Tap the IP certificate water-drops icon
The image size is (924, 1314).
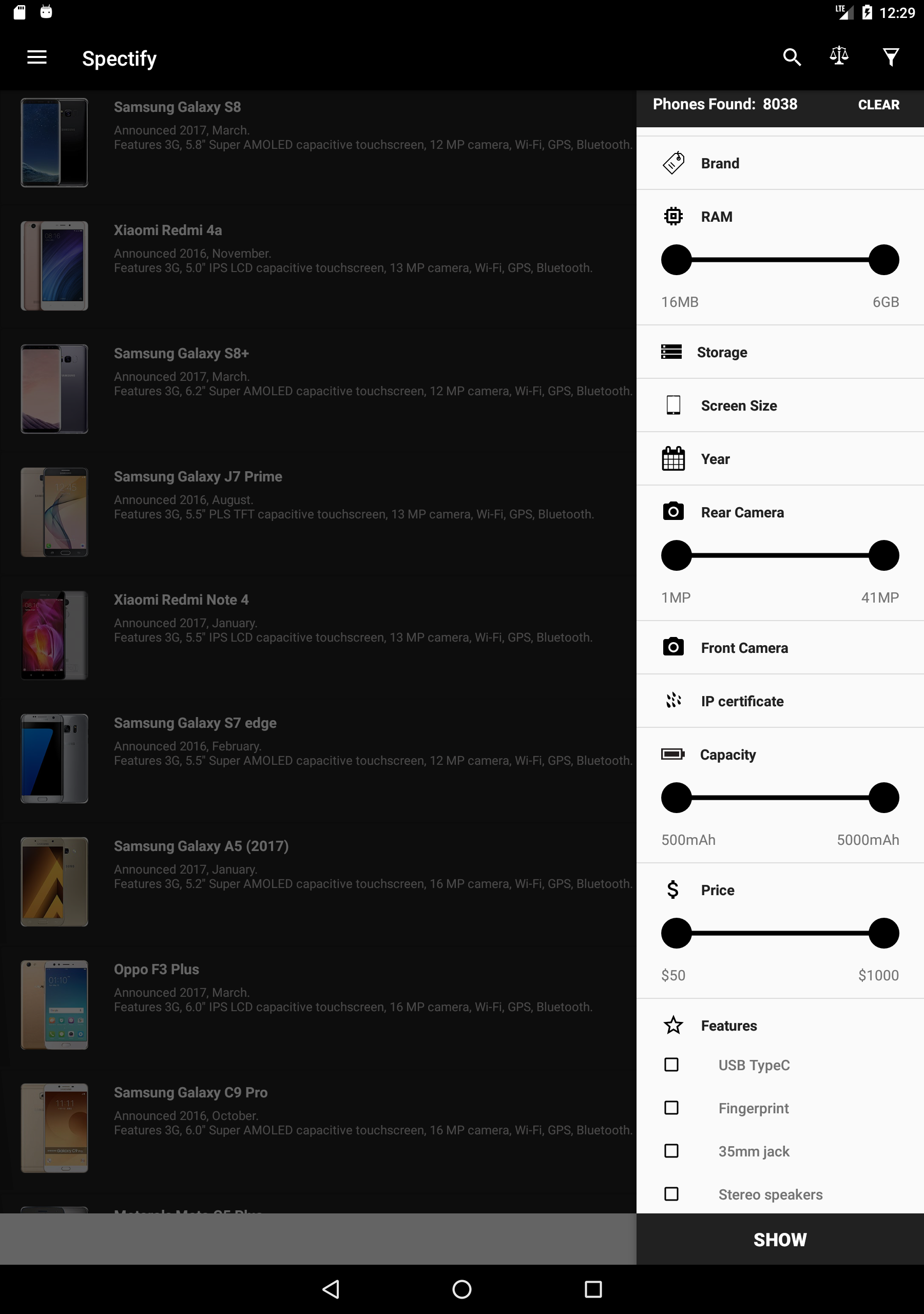(673, 701)
